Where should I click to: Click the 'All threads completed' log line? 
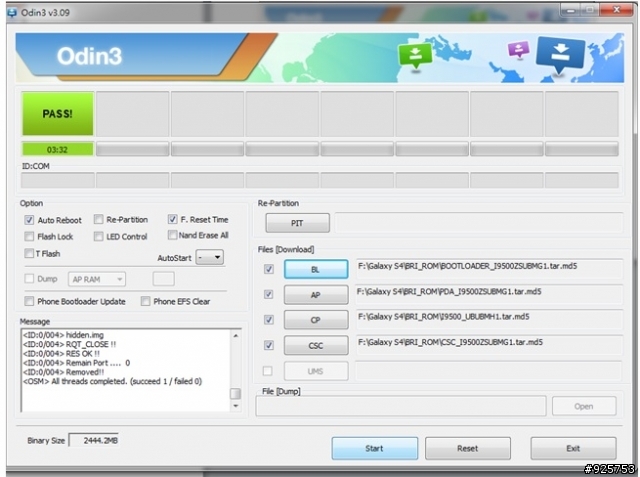(113, 382)
